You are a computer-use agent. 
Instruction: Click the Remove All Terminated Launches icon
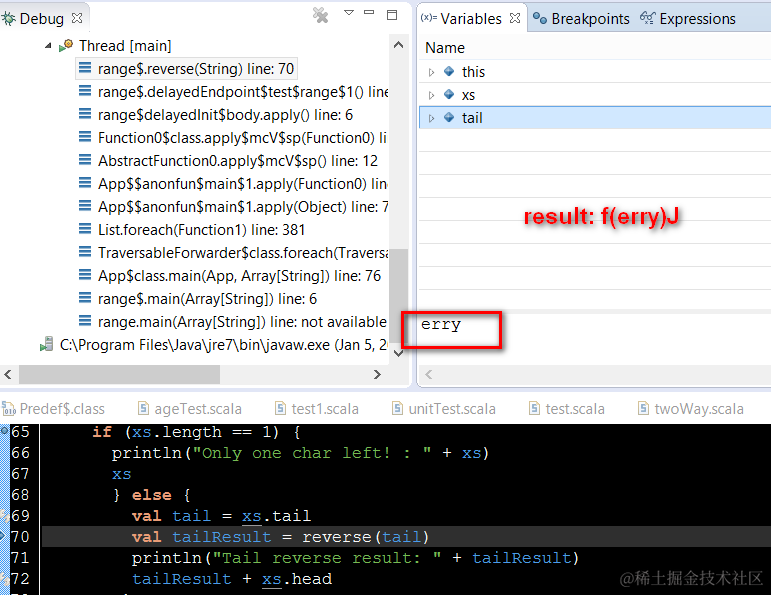(x=321, y=15)
